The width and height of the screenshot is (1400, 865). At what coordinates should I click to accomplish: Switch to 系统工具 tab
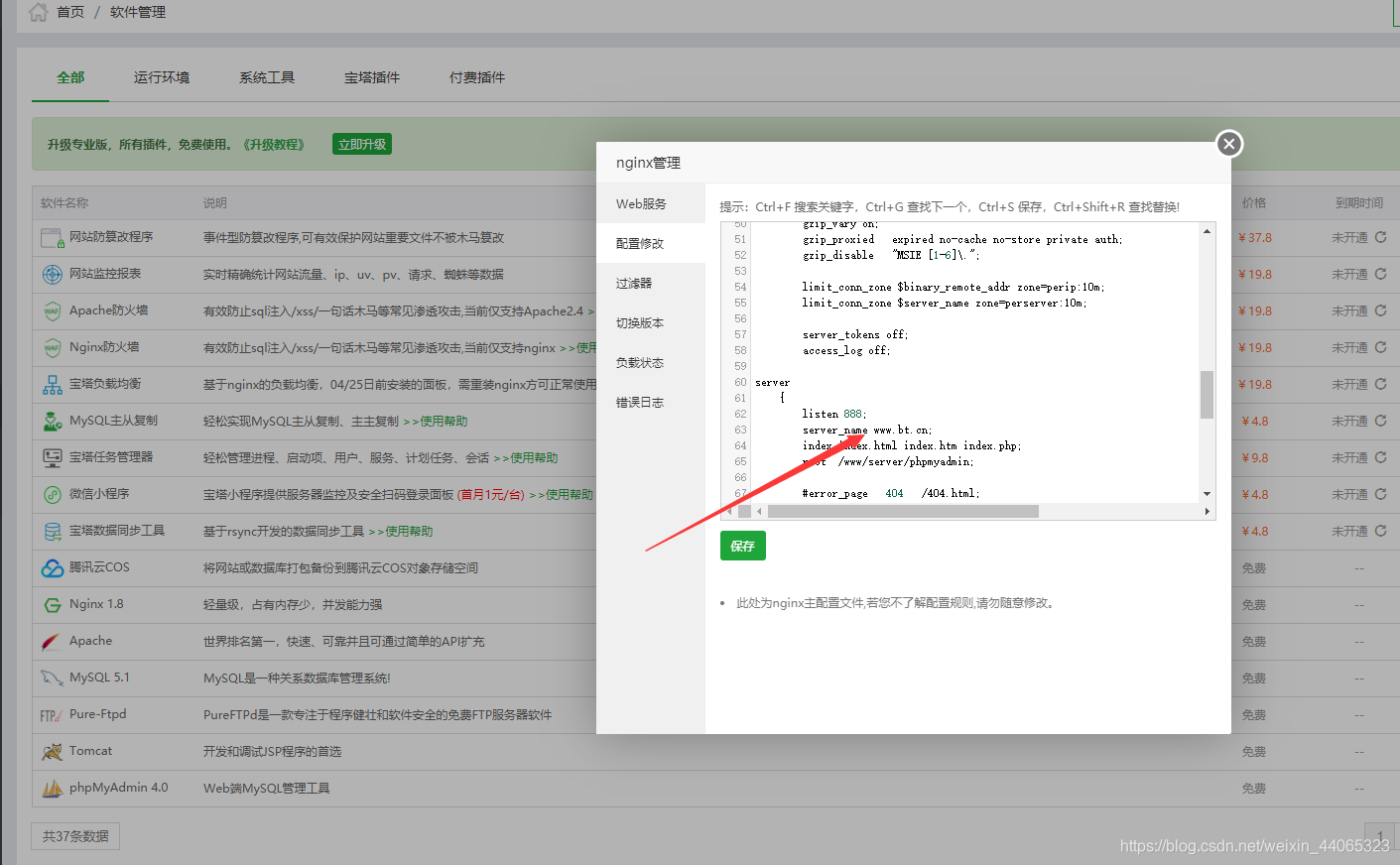coord(267,77)
